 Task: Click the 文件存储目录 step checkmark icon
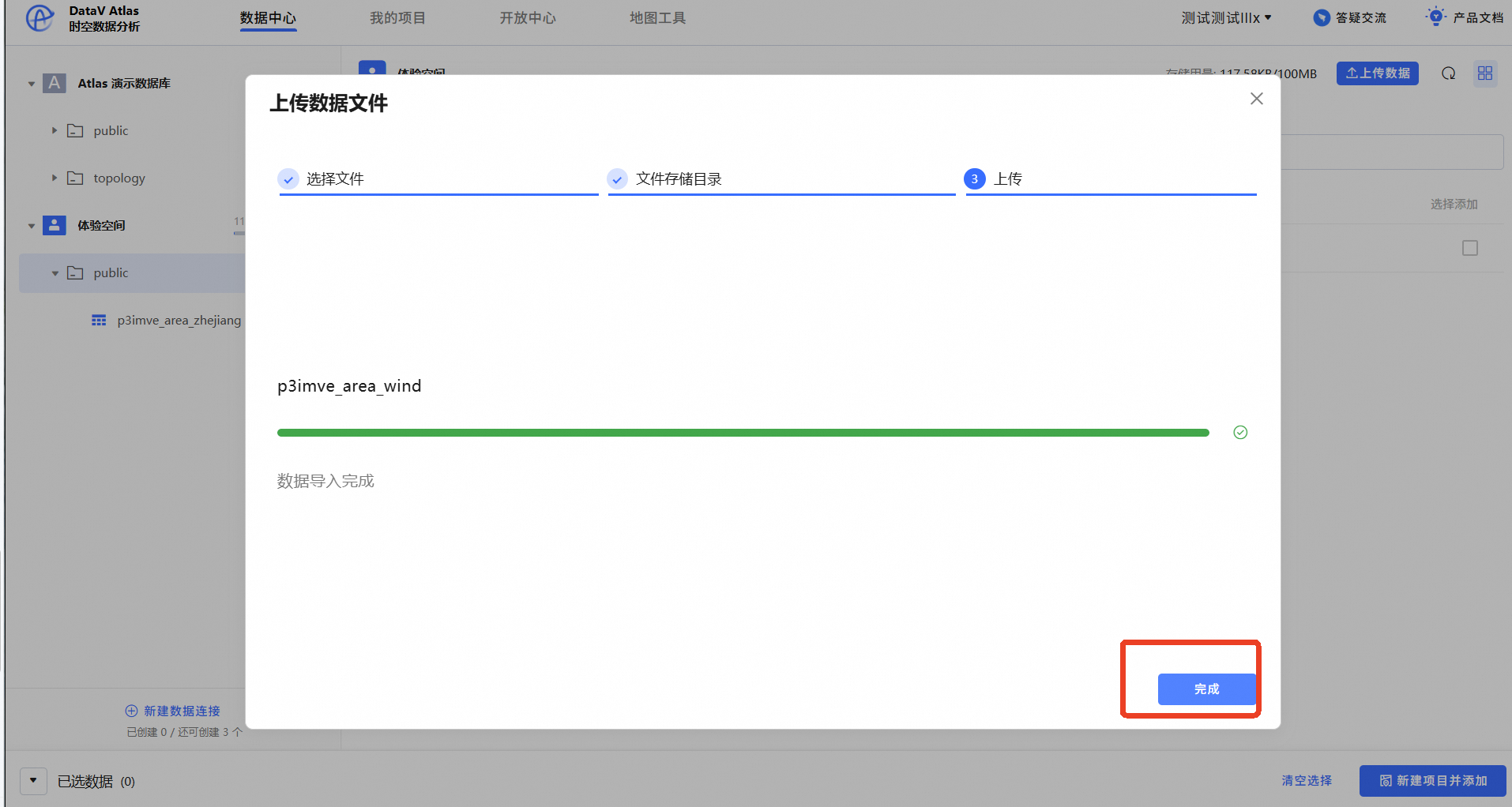[x=617, y=179]
